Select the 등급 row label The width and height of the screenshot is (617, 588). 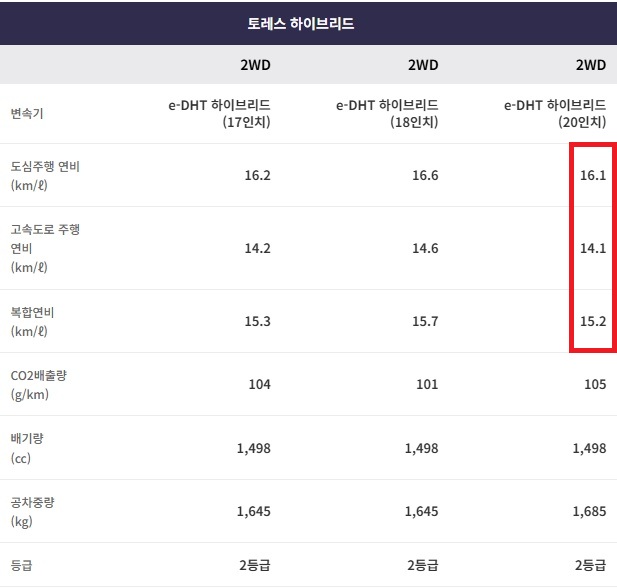tap(21, 565)
